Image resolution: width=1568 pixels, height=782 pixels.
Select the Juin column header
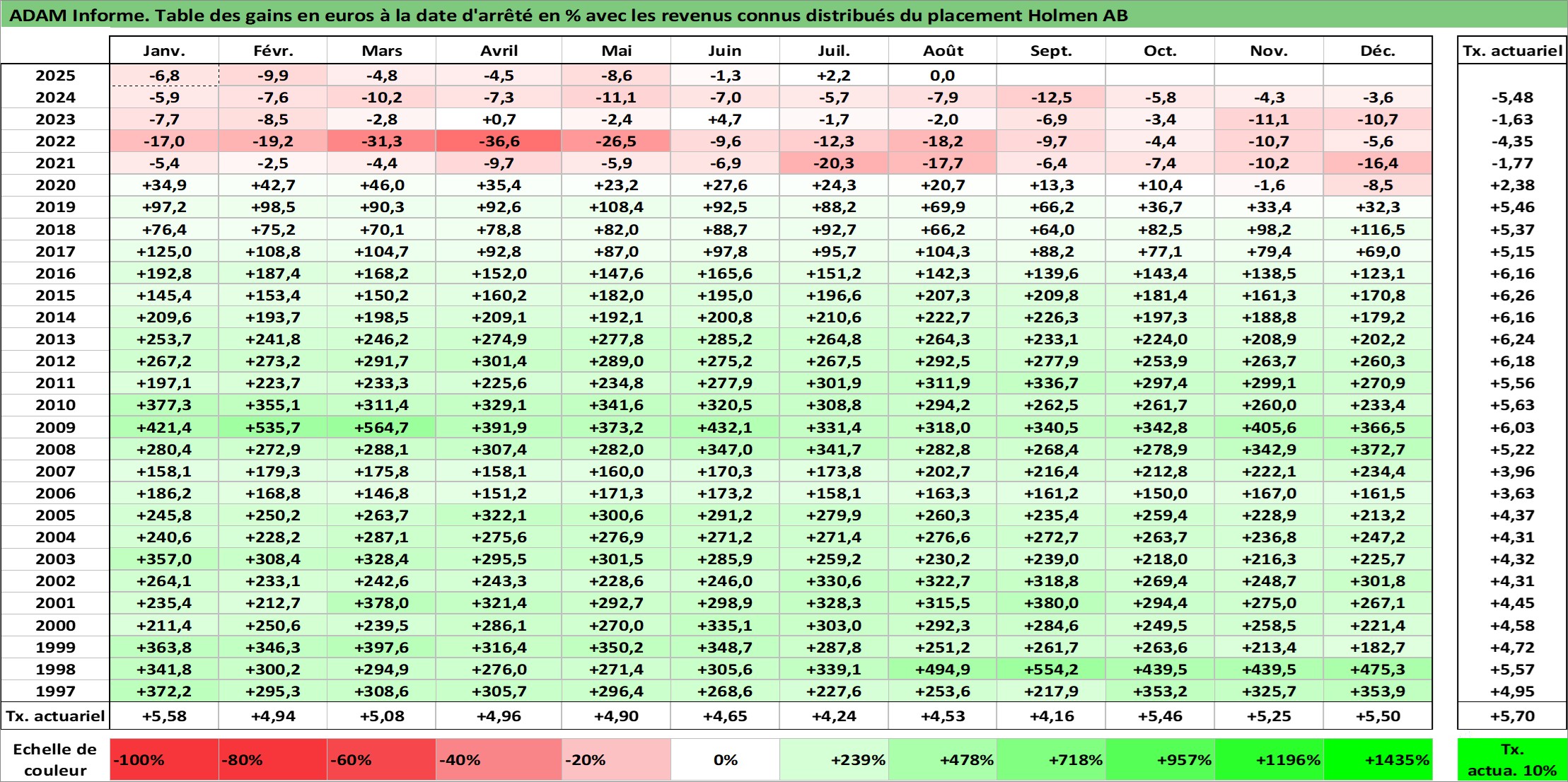[x=725, y=51]
